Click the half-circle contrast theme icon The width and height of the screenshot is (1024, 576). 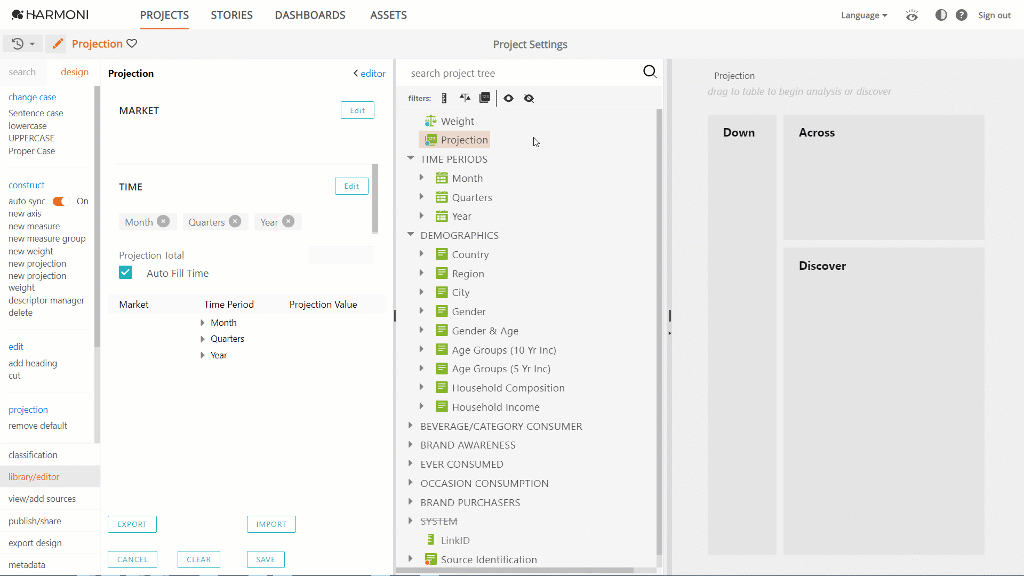point(940,15)
